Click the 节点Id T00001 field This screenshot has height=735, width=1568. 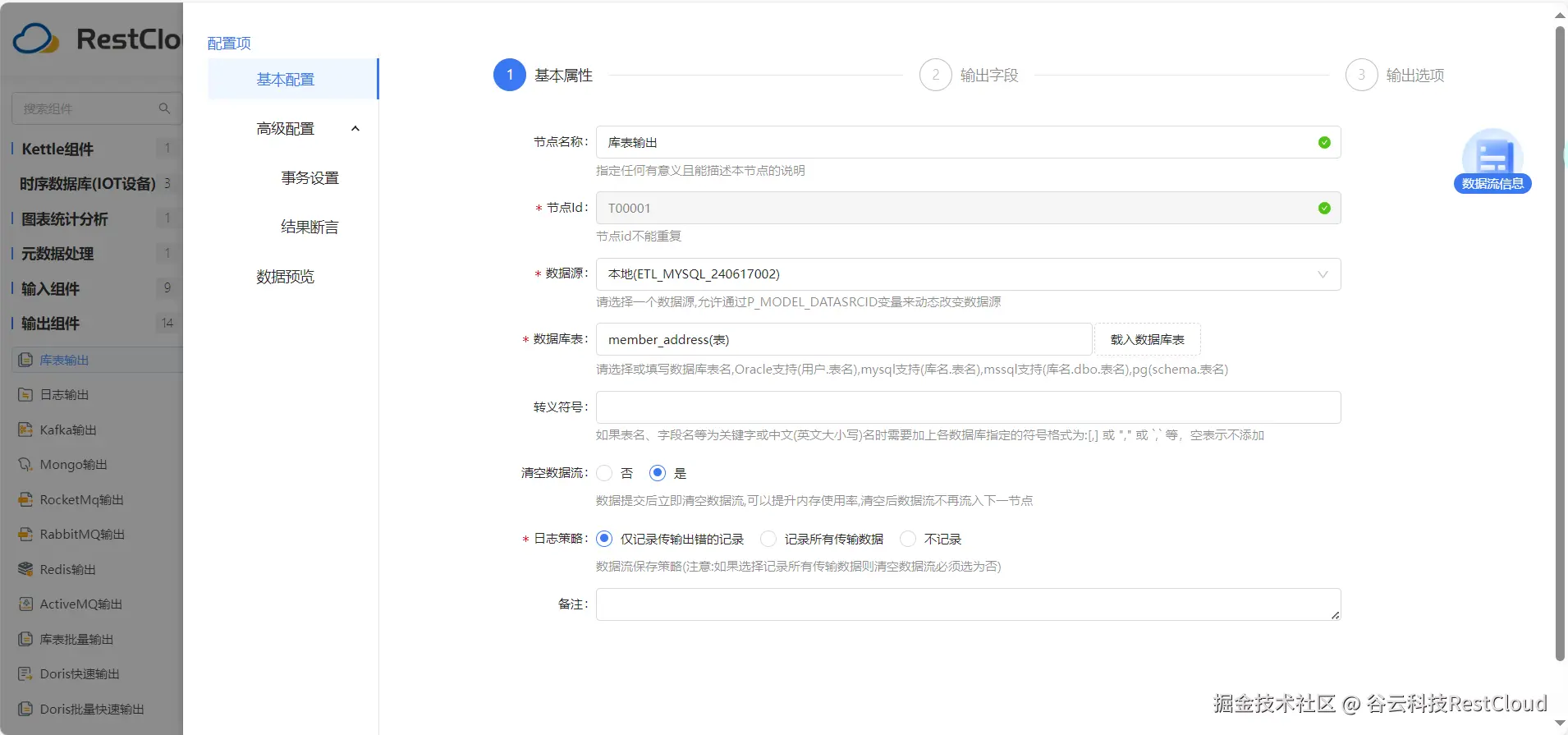[x=968, y=208]
